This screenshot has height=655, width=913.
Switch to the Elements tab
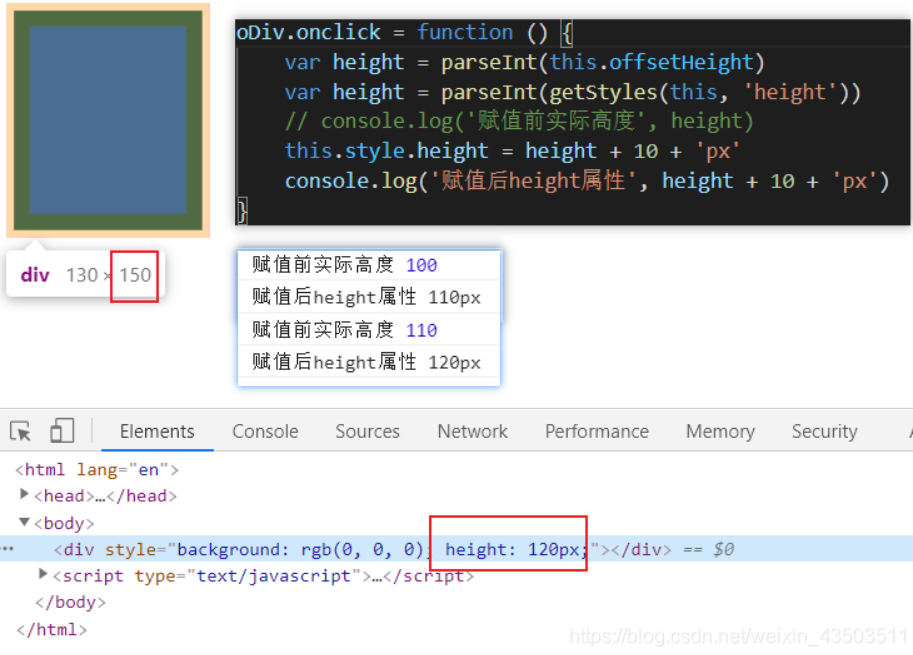click(157, 431)
